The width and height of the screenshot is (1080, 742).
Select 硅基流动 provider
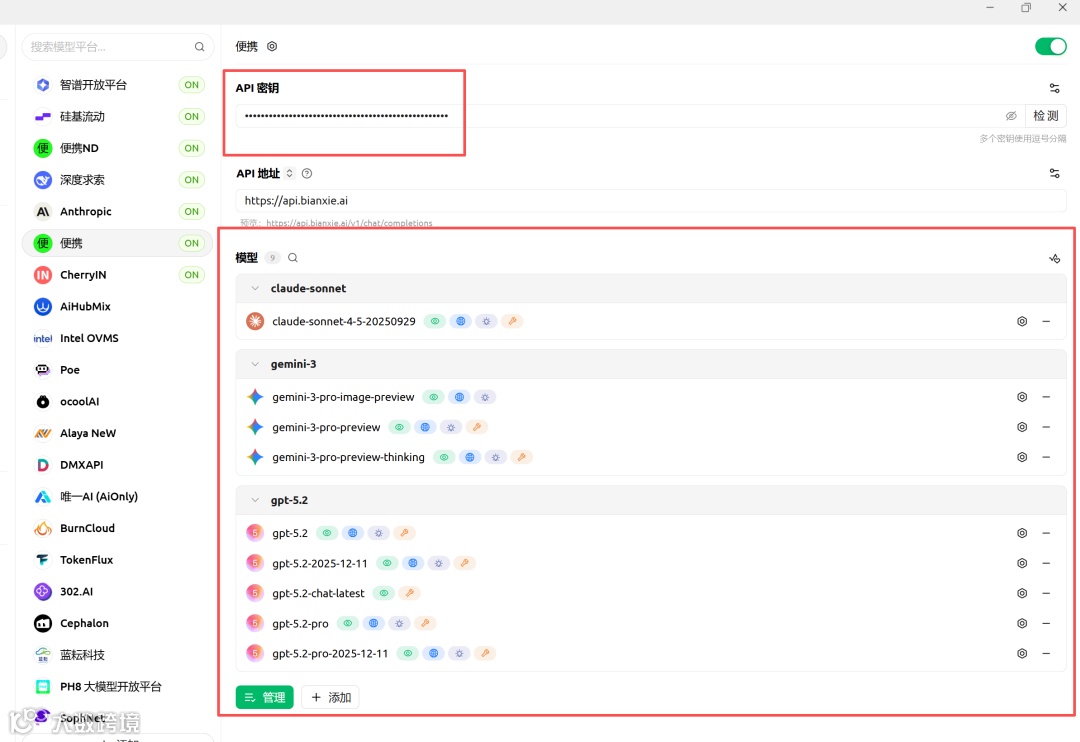tap(118, 116)
